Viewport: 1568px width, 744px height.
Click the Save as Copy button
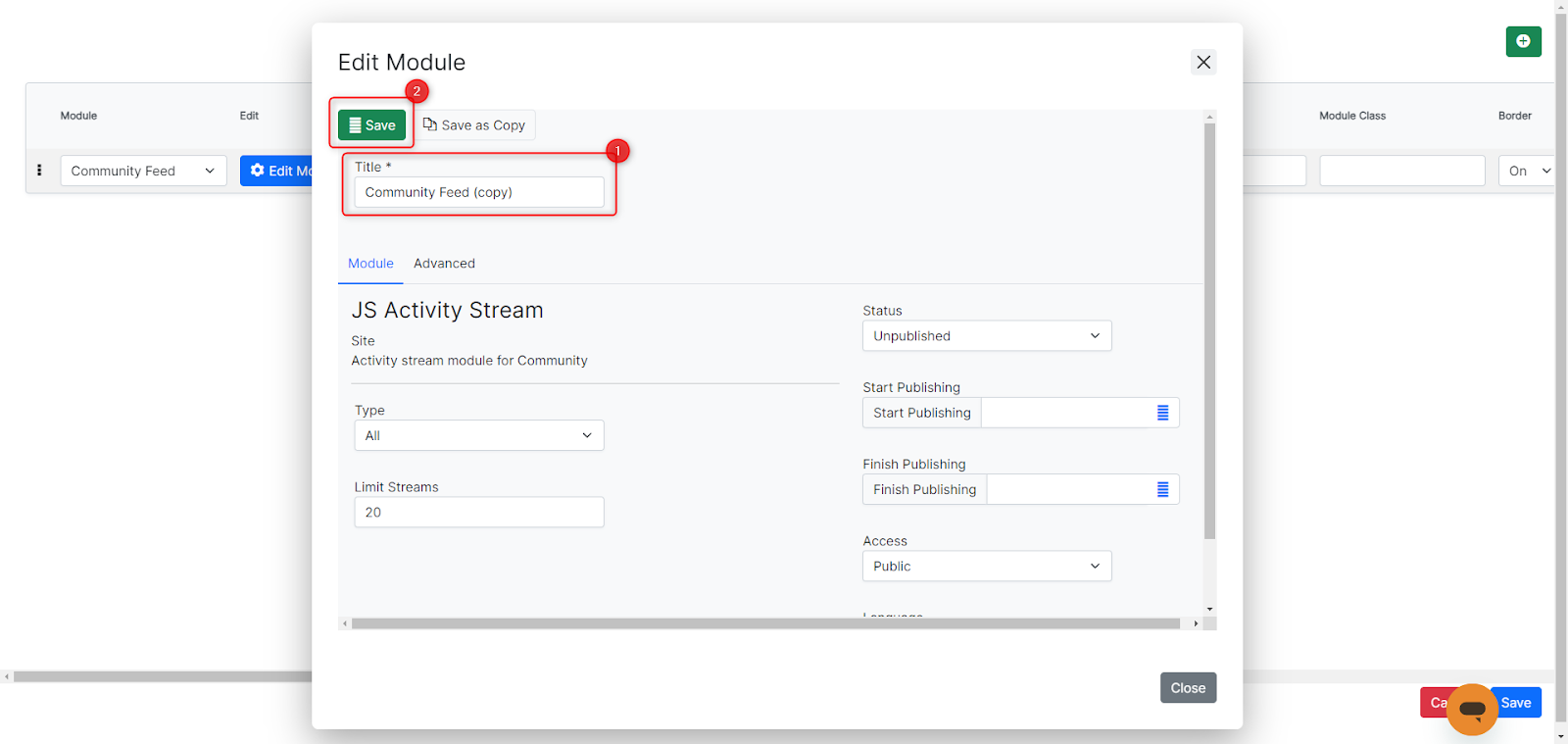click(x=475, y=125)
